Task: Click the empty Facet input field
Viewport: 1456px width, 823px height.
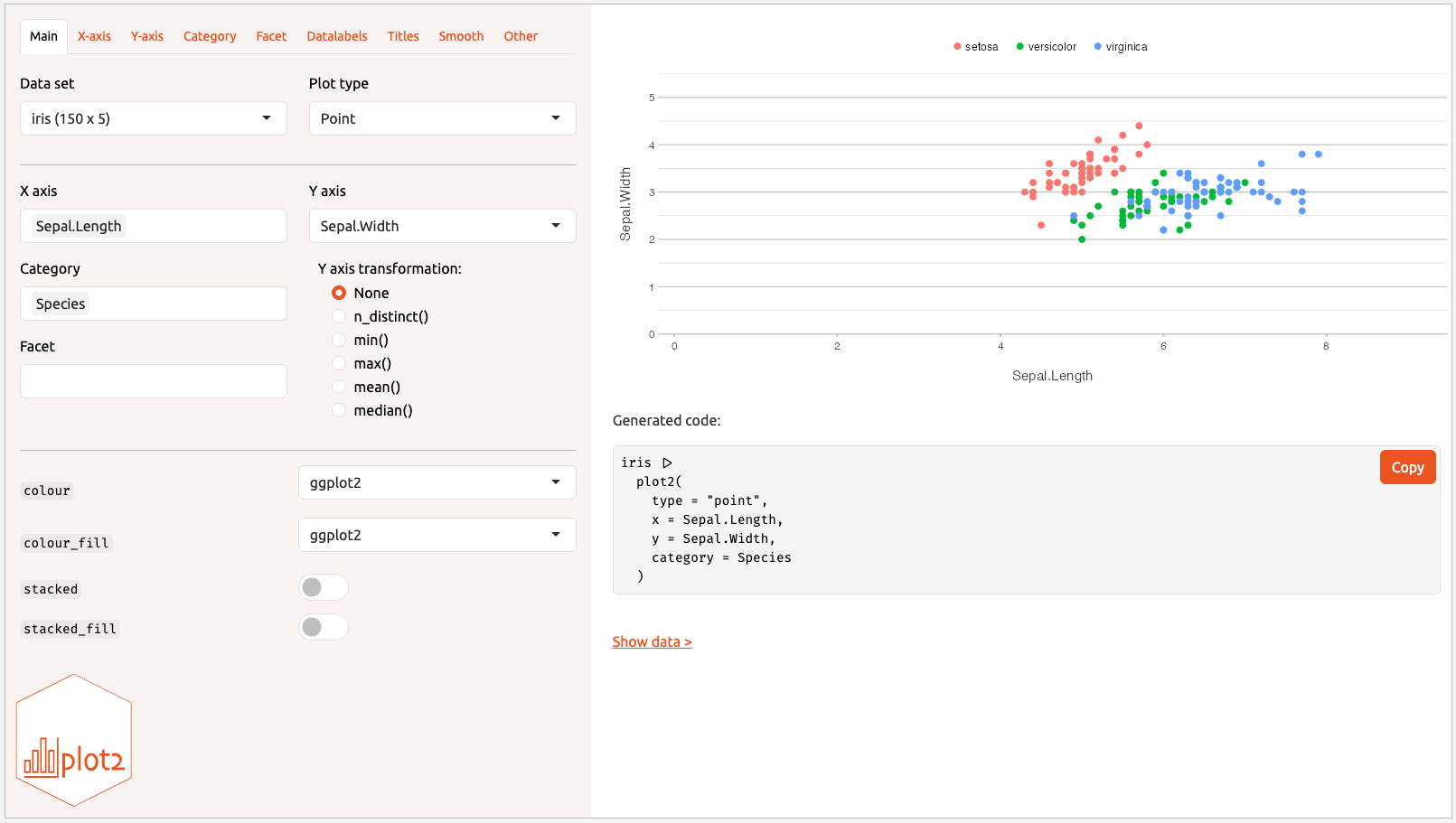Action: [x=153, y=381]
